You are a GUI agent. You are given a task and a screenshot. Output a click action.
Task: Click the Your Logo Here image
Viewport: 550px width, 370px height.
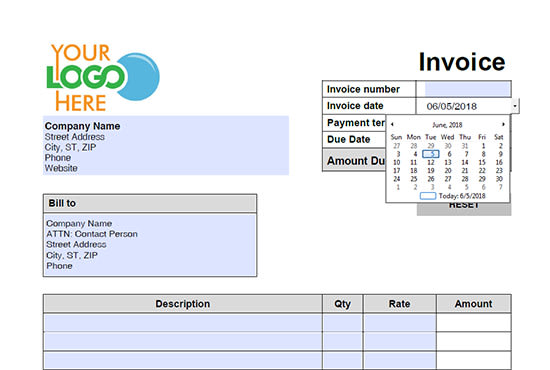(x=103, y=77)
